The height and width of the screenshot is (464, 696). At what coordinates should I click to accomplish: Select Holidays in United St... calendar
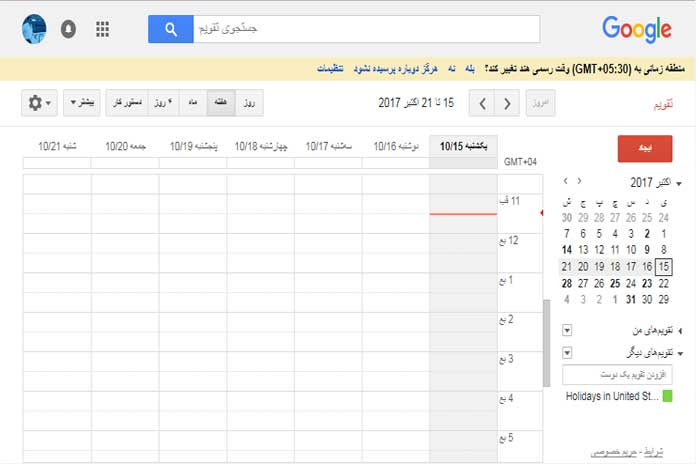pyautogui.click(x=612, y=396)
